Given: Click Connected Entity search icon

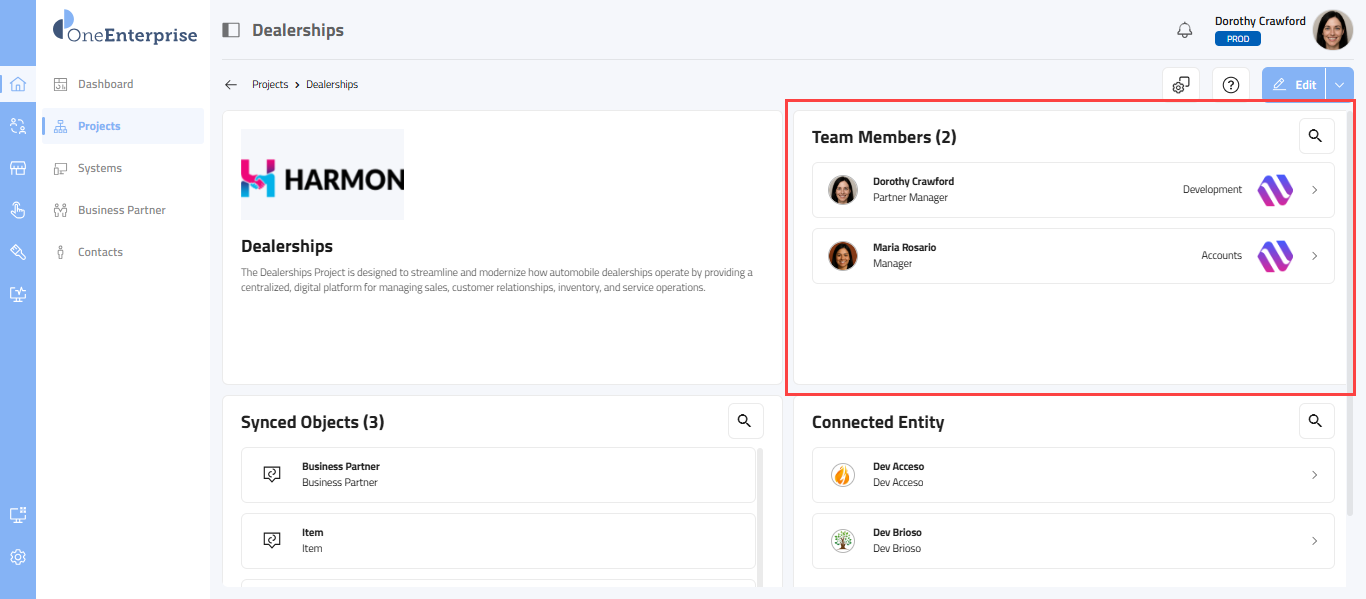Looking at the screenshot, I should tap(1316, 421).
